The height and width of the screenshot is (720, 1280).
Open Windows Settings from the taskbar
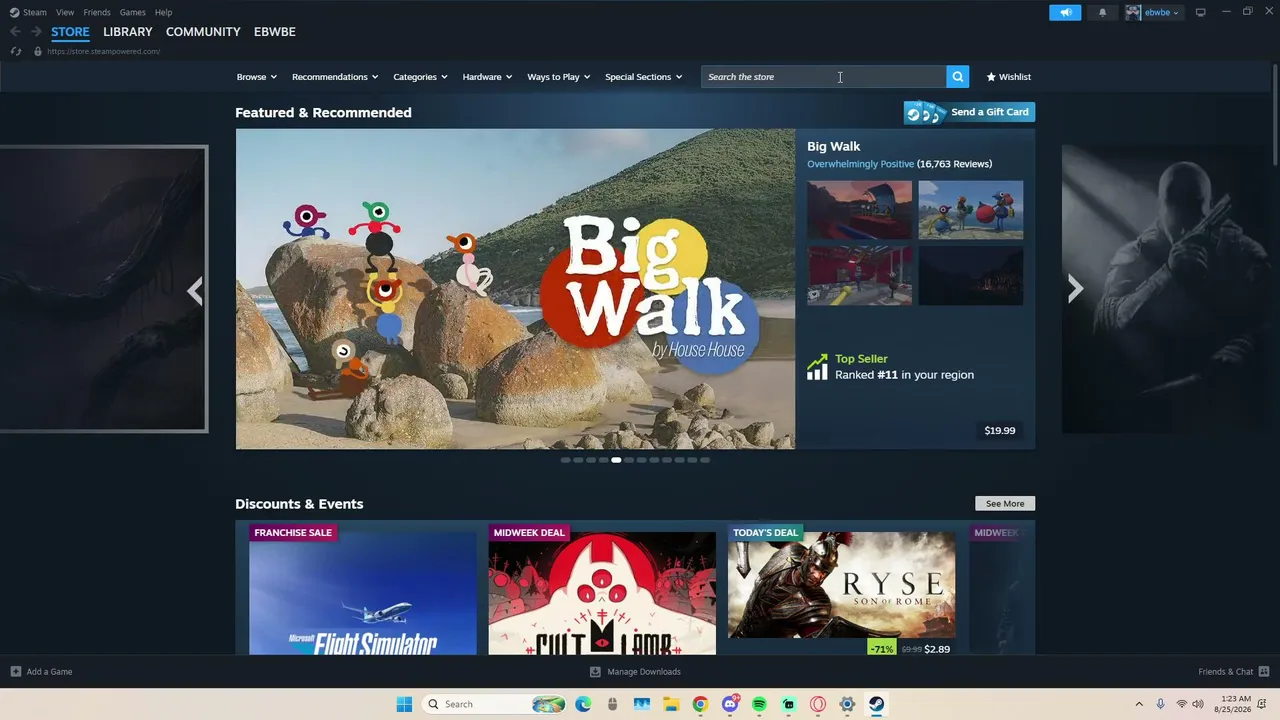847,704
